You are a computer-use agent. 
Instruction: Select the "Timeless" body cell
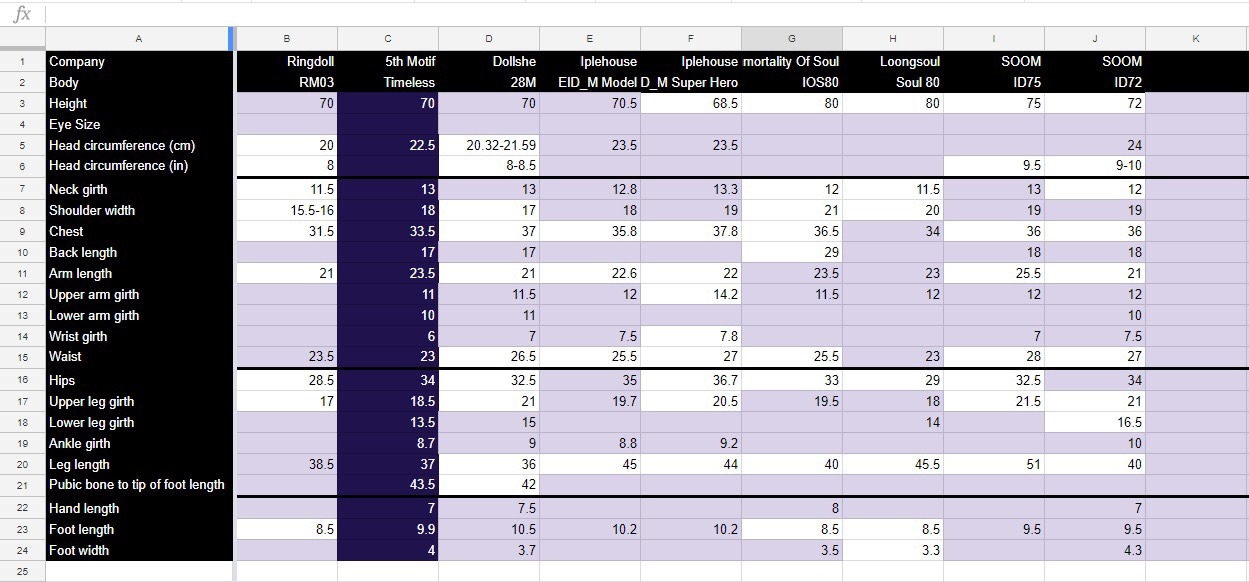click(x=388, y=82)
